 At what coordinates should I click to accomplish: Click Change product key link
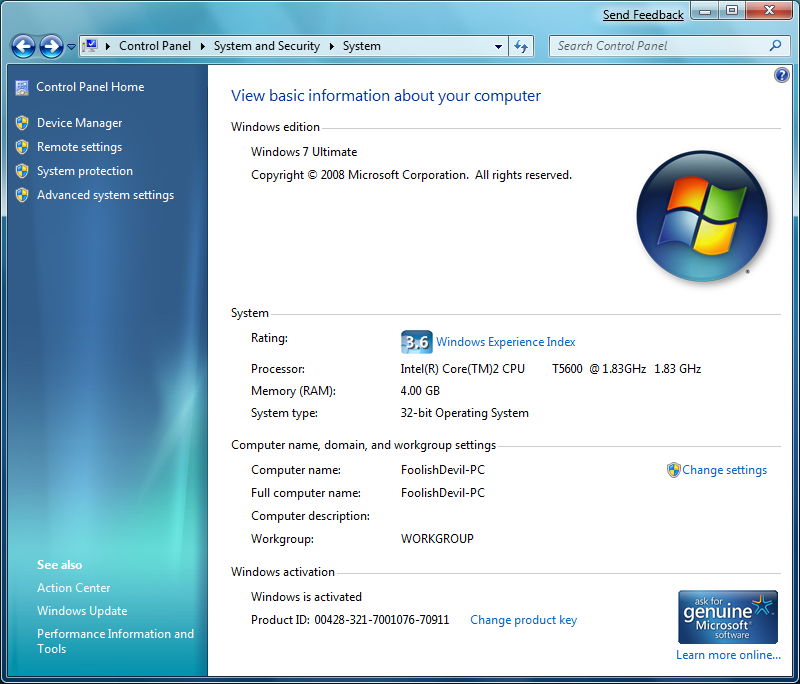(523, 620)
